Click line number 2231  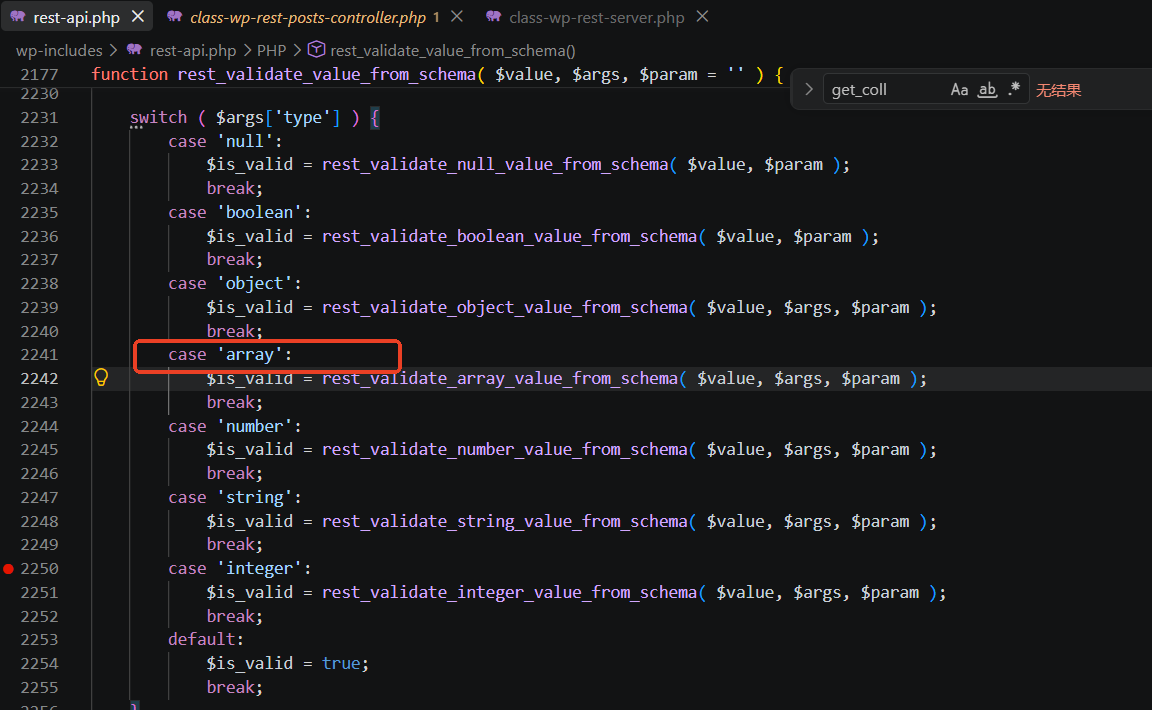tap(39, 118)
